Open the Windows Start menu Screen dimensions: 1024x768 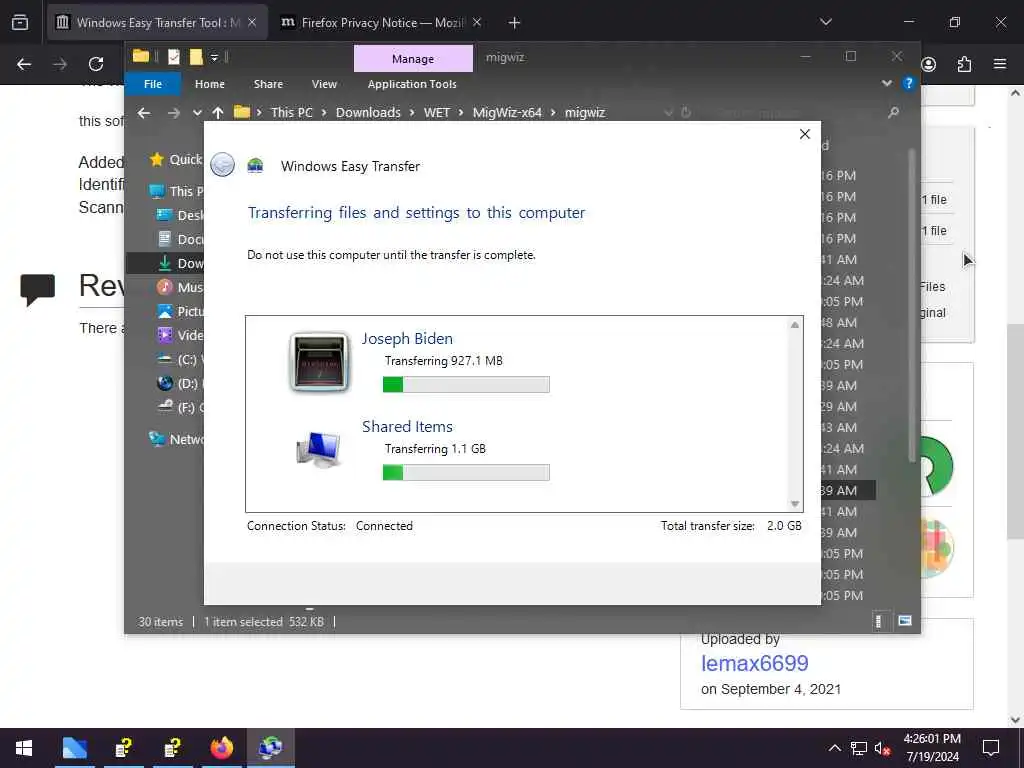(24, 748)
